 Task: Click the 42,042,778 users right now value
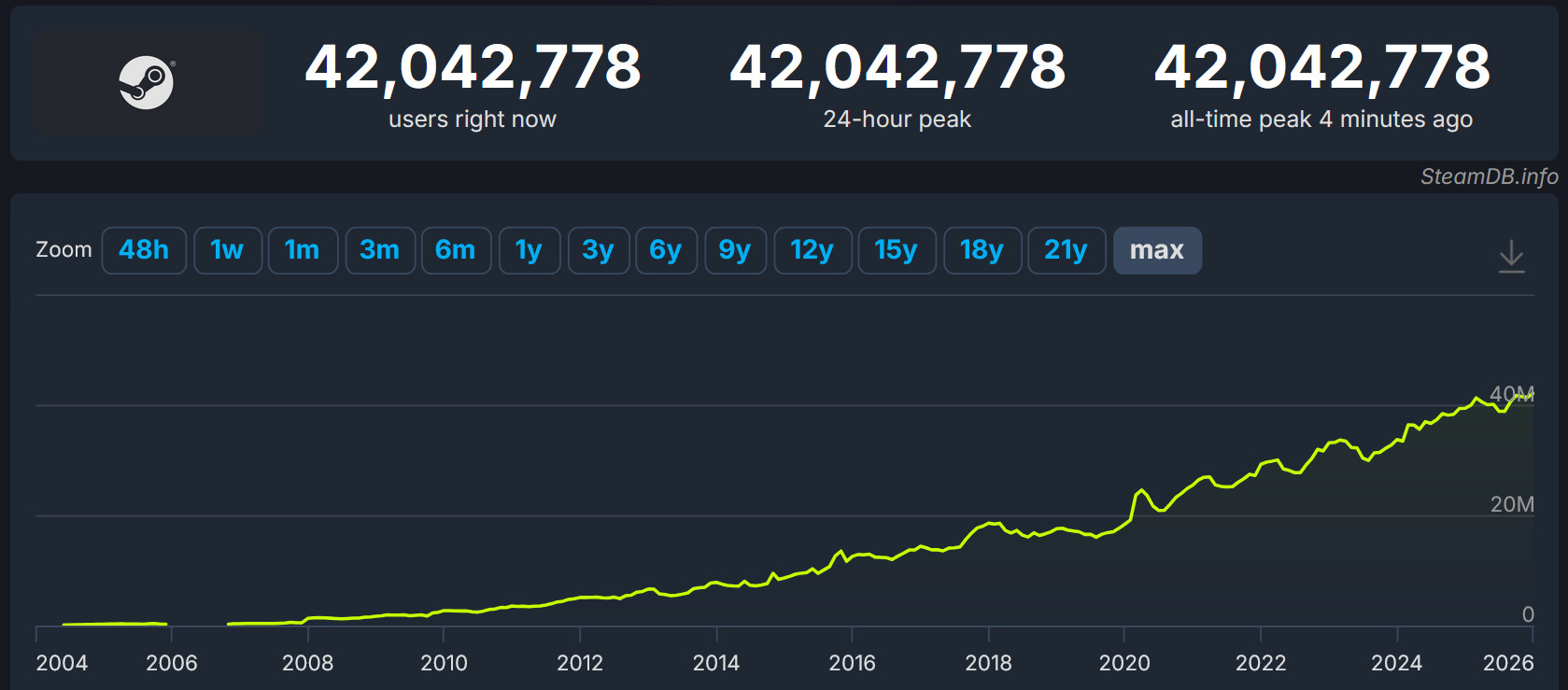[x=473, y=68]
